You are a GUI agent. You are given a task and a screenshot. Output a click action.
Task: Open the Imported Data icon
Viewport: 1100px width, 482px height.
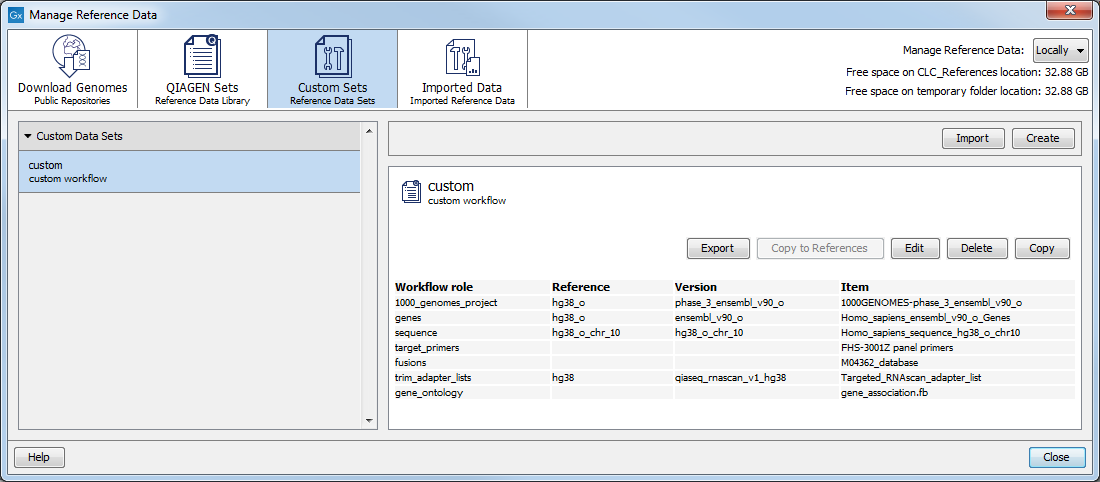tap(462, 56)
